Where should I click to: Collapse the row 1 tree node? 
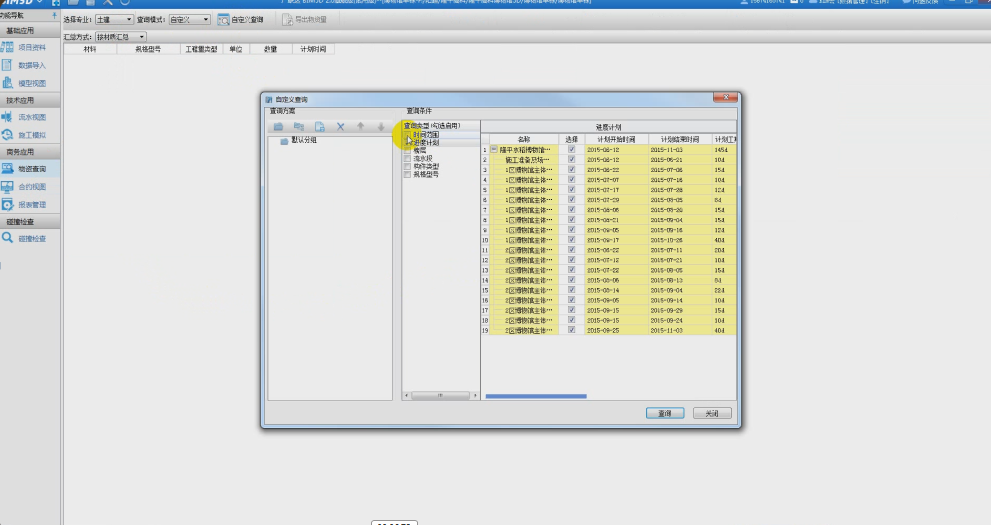click(x=494, y=149)
